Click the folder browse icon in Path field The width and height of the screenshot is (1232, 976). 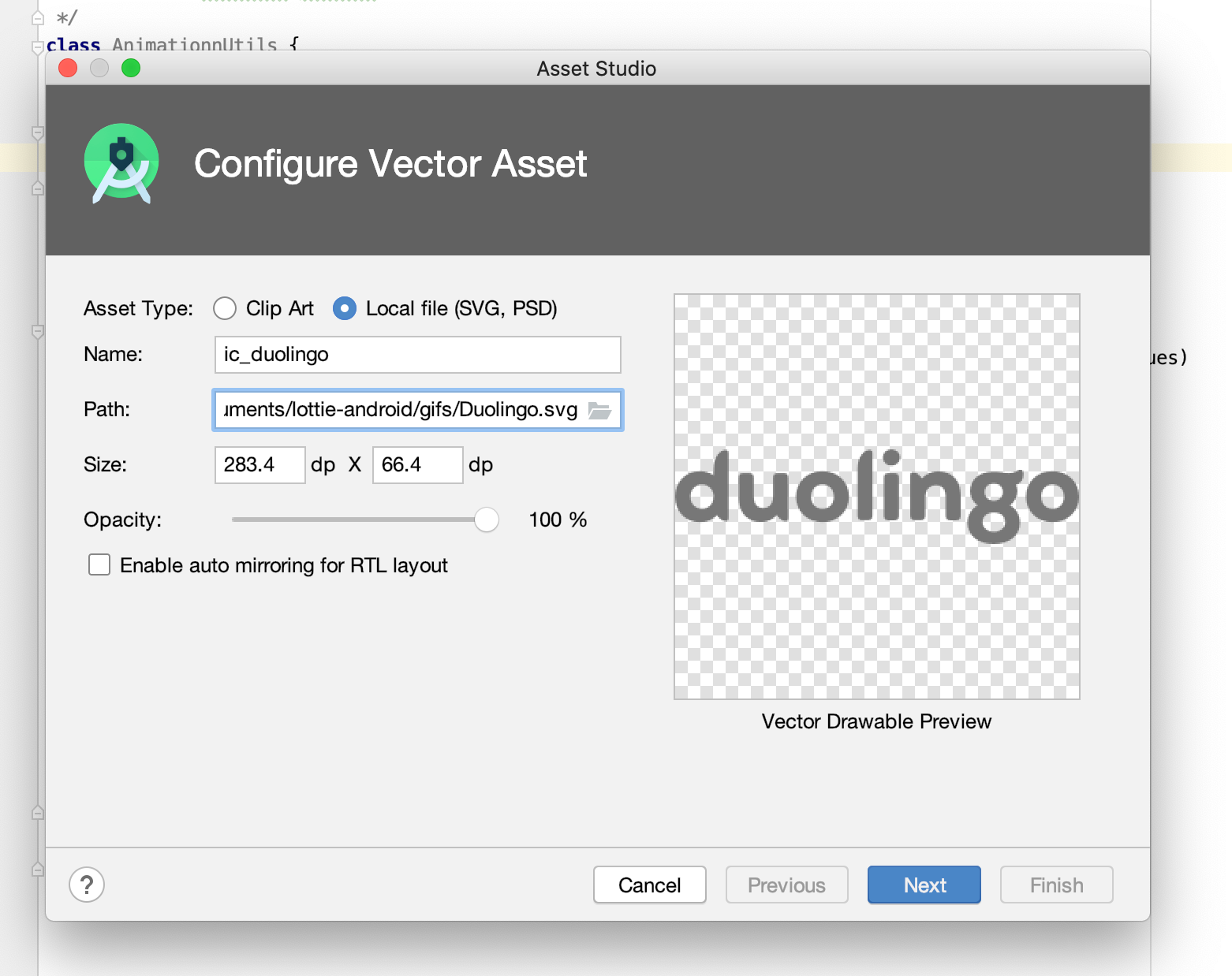(x=599, y=411)
